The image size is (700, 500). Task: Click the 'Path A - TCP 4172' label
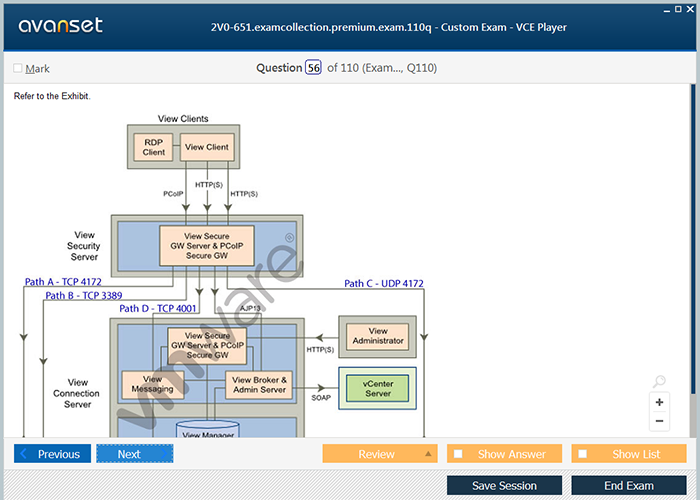(x=63, y=282)
